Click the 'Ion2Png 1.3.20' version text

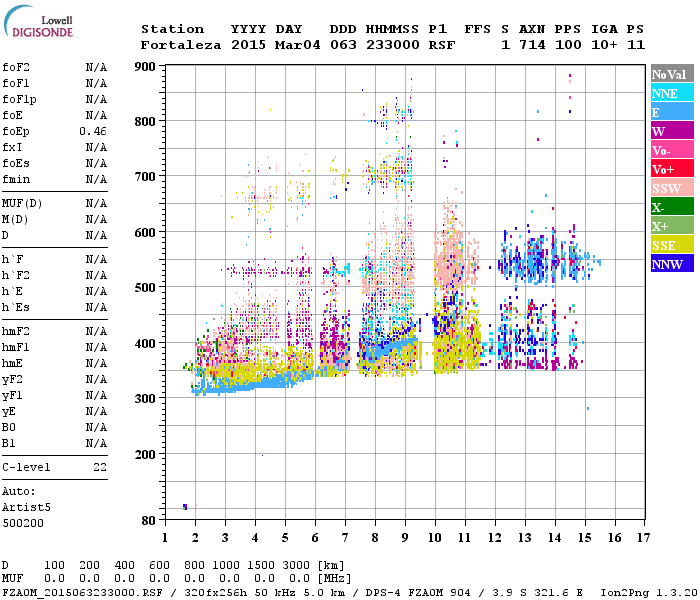click(649, 593)
